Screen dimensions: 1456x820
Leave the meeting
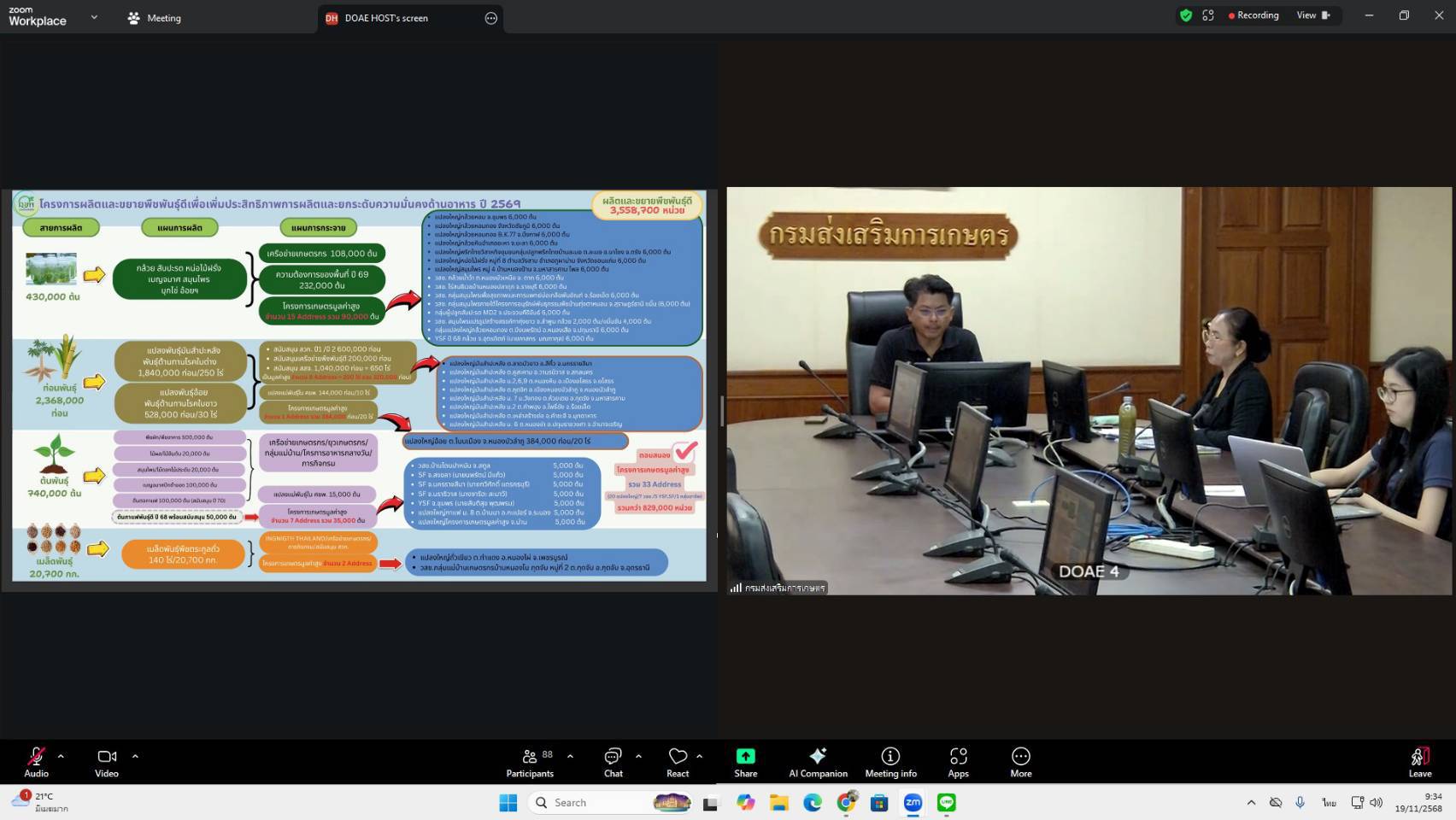pyautogui.click(x=1419, y=761)
